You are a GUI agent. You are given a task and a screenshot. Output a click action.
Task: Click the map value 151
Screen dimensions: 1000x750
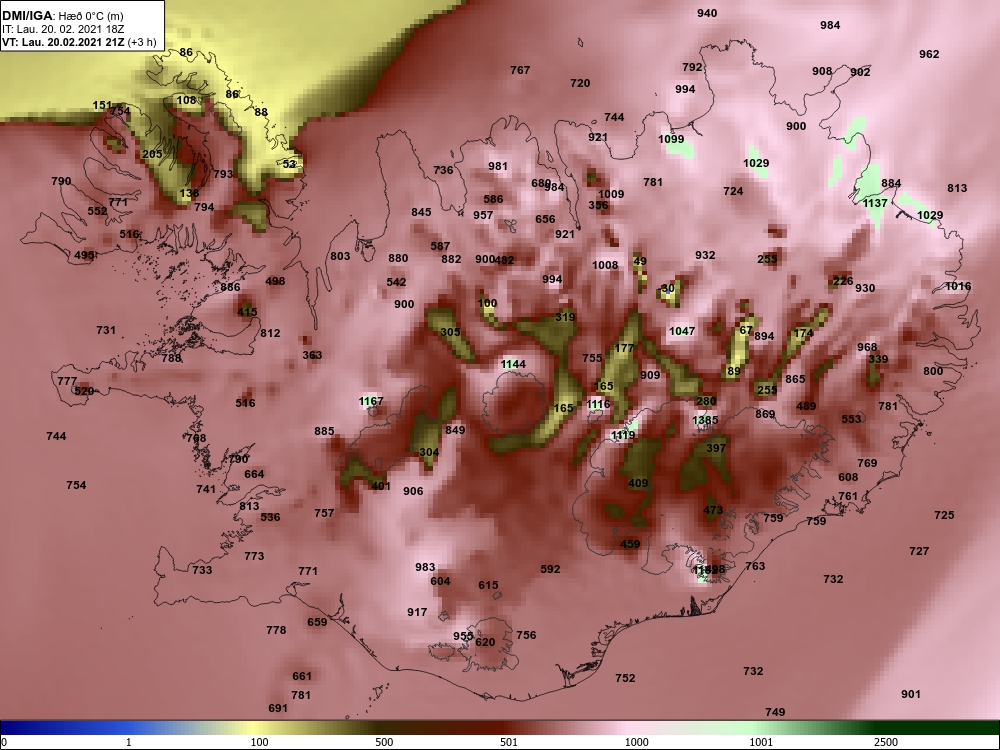click(102, 105)
